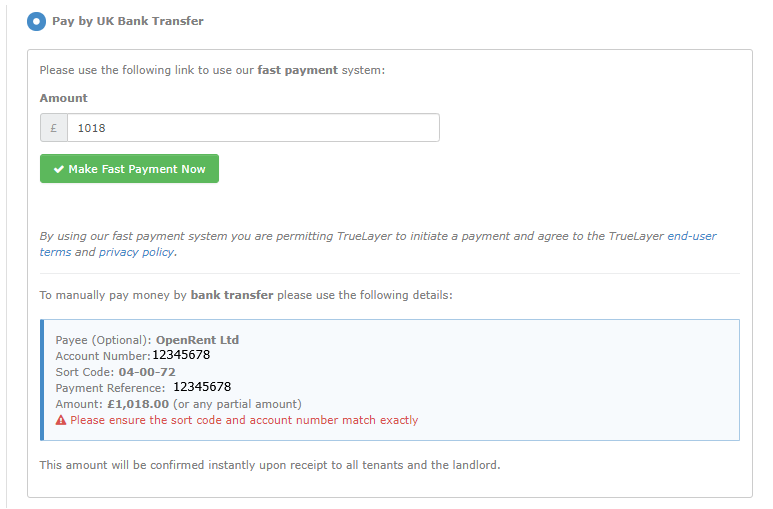Click the Amount input field containing 1018

click(253, 128)
